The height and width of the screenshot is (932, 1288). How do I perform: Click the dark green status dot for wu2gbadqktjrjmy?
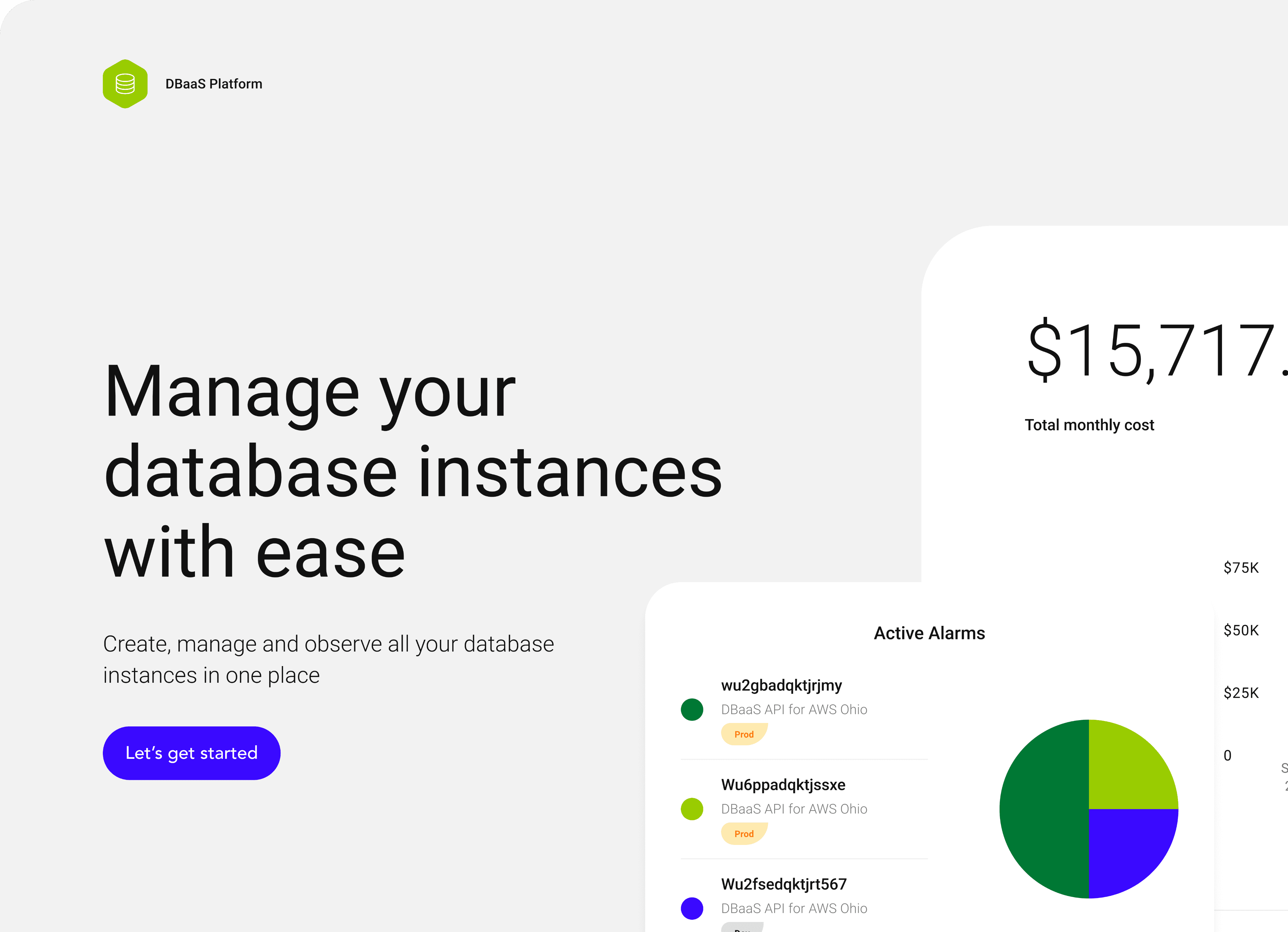692,709
